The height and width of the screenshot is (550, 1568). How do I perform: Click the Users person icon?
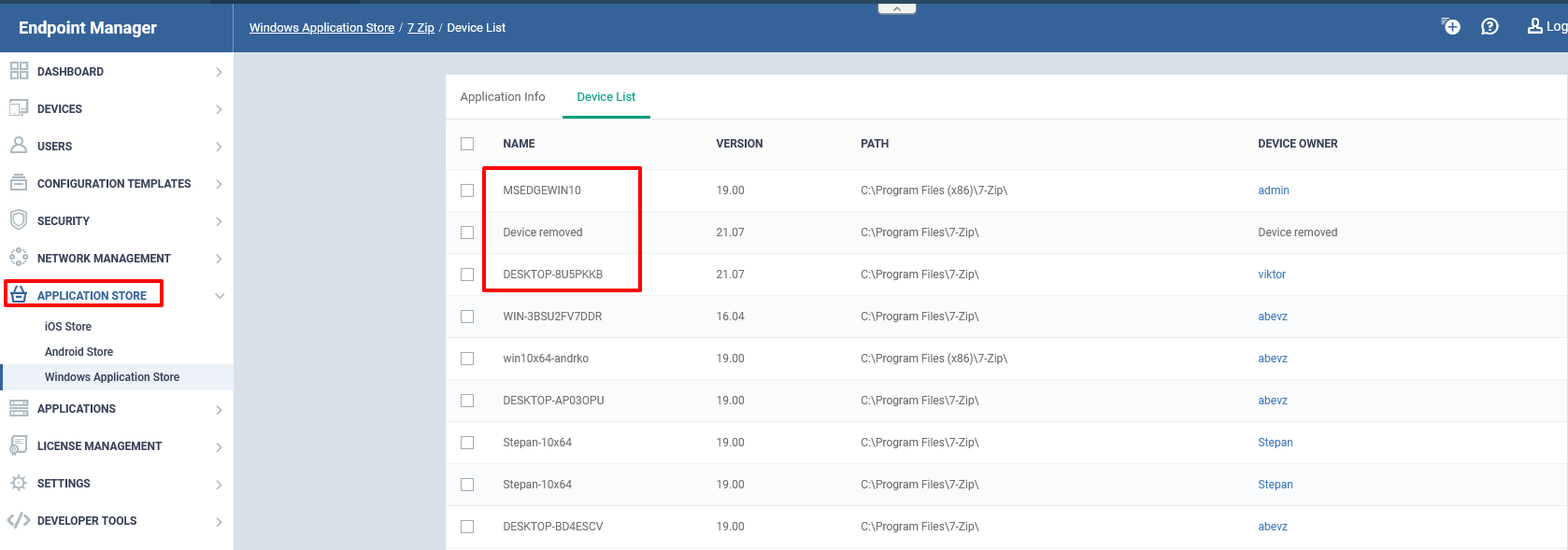click(x=19, y=146)
